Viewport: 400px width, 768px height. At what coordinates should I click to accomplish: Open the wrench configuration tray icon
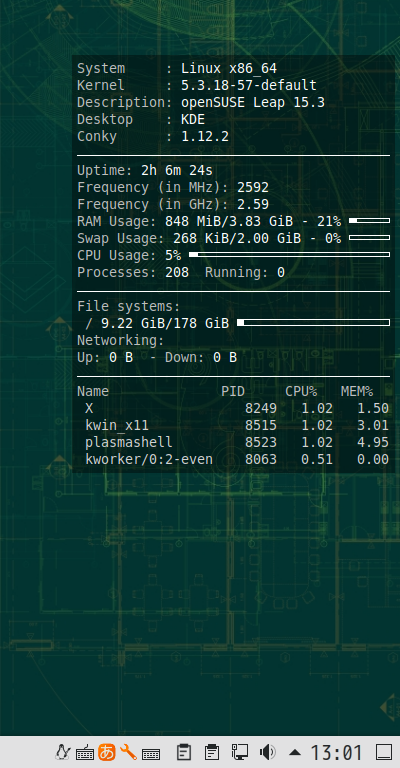point(128,752)
